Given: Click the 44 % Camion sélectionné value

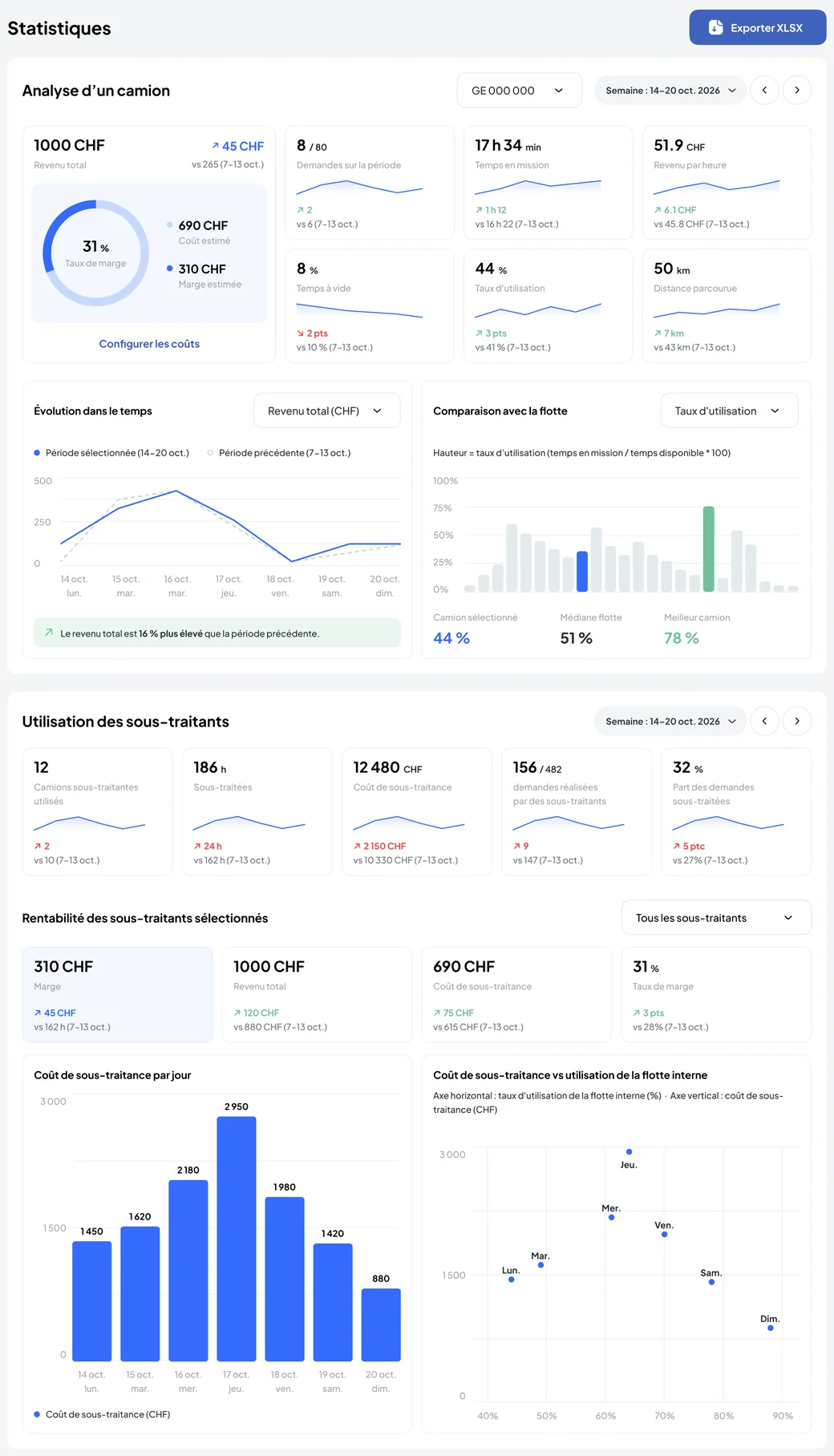Looking at the screenshot, I should (x=451, y=638).
